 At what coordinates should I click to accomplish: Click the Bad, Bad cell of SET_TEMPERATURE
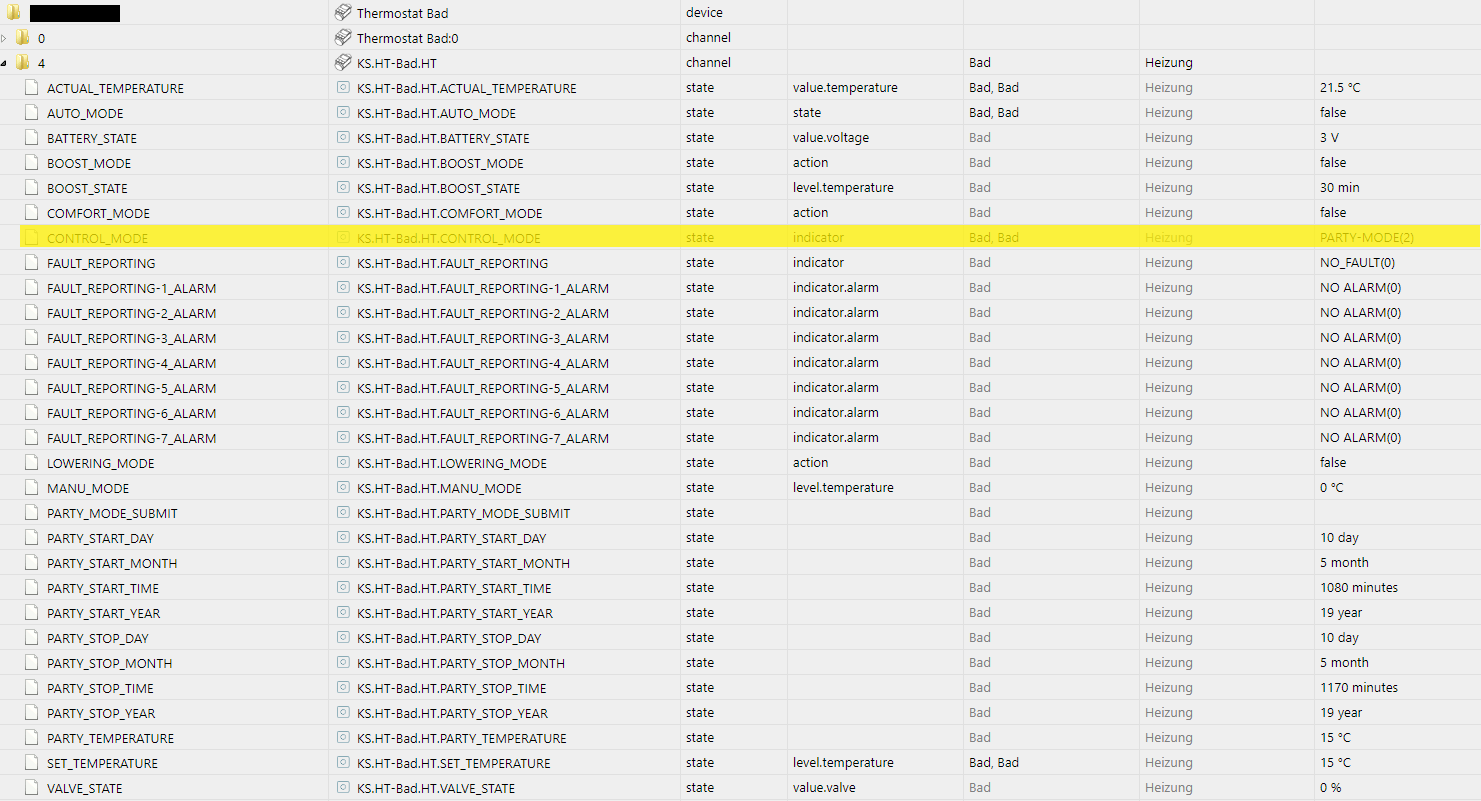[x=994, y=763]
